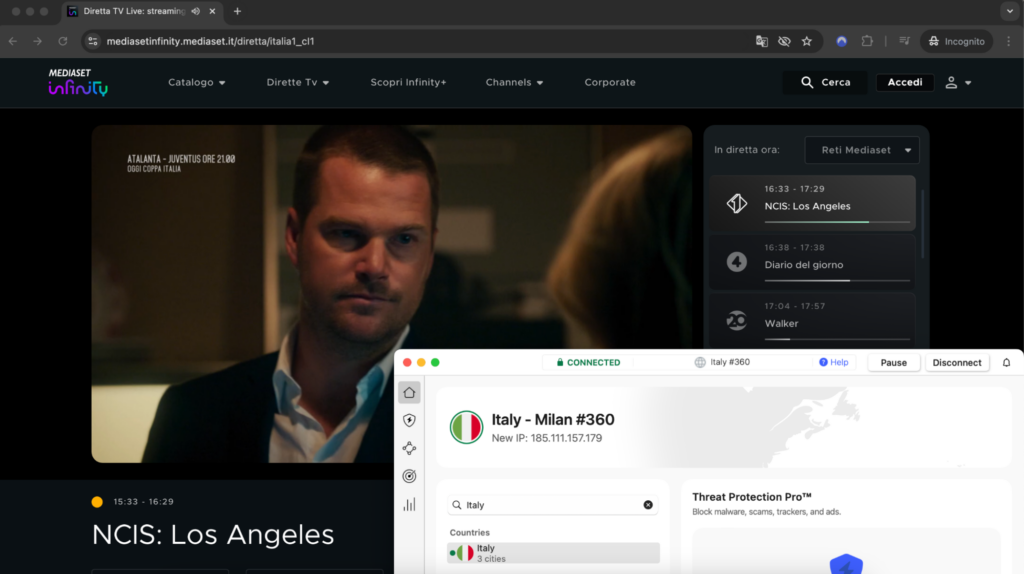The width and height of the screenshot is (1024, 574).
Task: Click the Italy flag next to Milan #360
Action: click(x=466, y=427)
